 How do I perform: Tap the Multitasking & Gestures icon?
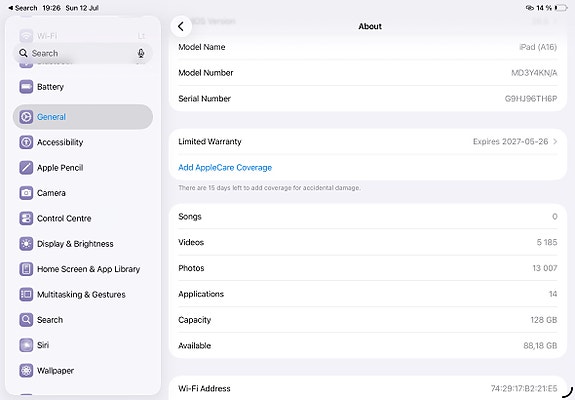coord(26,294)
